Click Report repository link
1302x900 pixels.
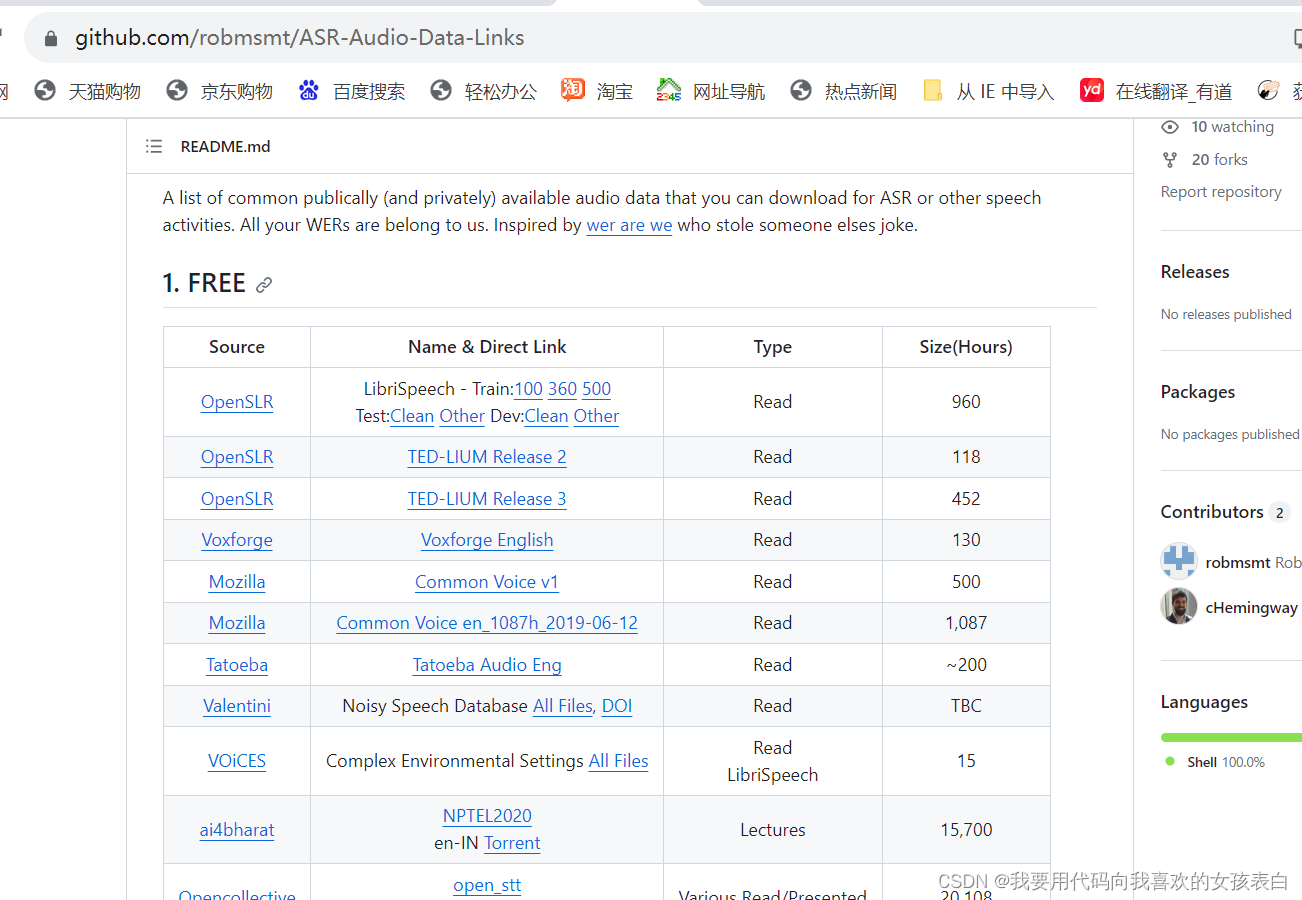click(x=1221, y=192)
